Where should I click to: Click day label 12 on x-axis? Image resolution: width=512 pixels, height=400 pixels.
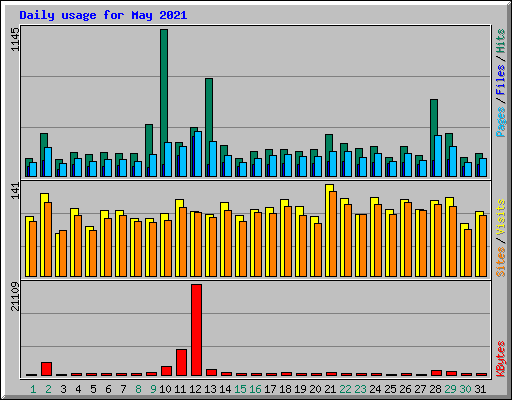(195, 389)
